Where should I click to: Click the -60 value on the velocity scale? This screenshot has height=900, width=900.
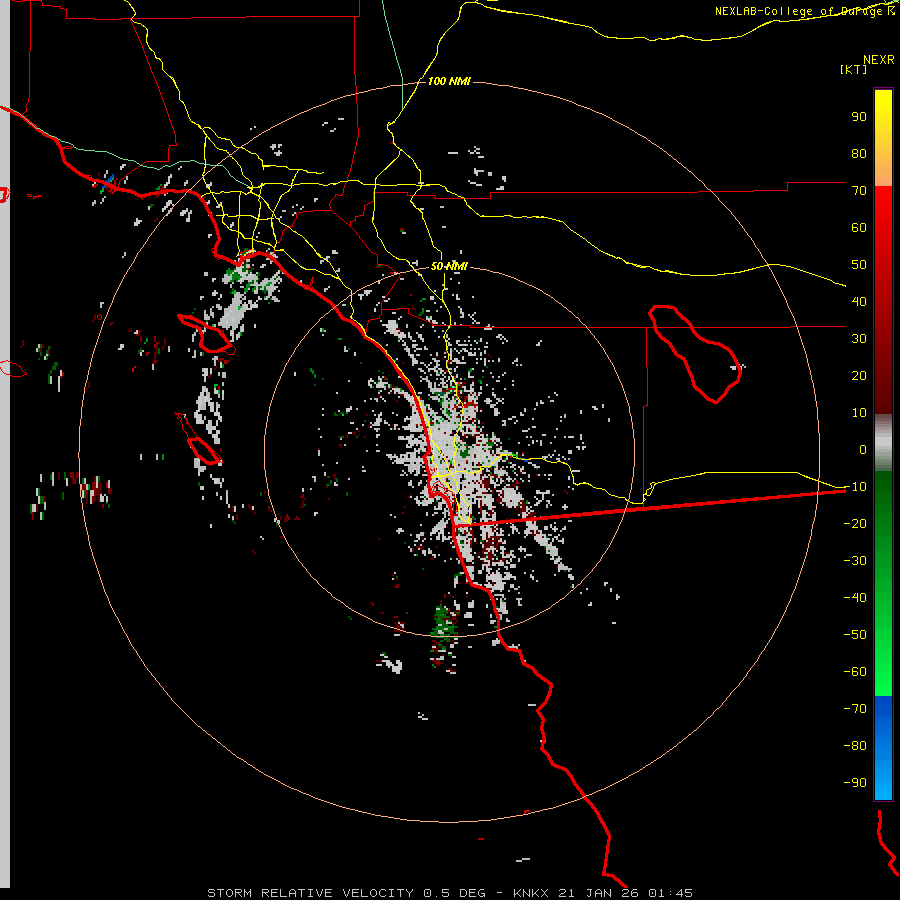click(855, 672)
